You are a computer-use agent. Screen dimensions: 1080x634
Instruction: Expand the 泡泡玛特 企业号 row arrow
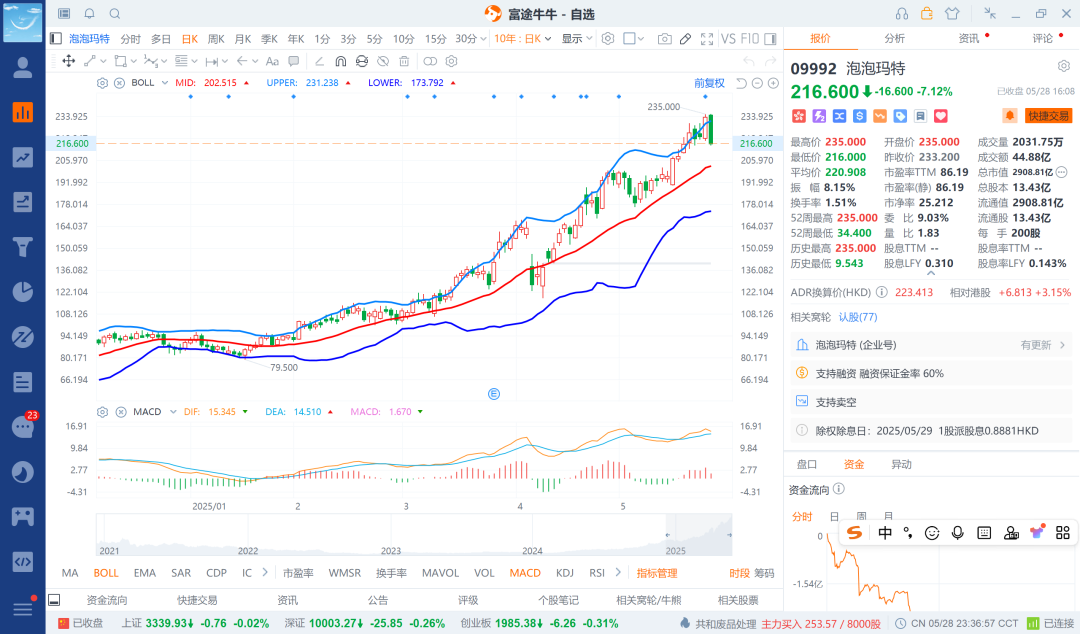pyautogui.click(x=1062, y=345)
